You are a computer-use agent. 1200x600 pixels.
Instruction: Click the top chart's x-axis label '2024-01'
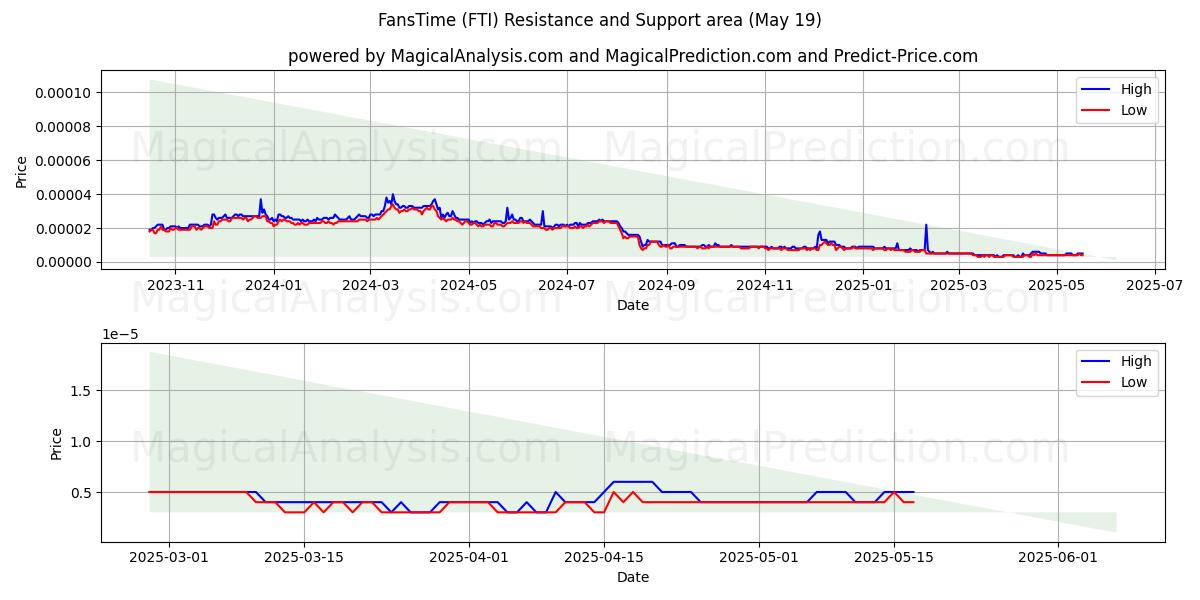point(273,285)
